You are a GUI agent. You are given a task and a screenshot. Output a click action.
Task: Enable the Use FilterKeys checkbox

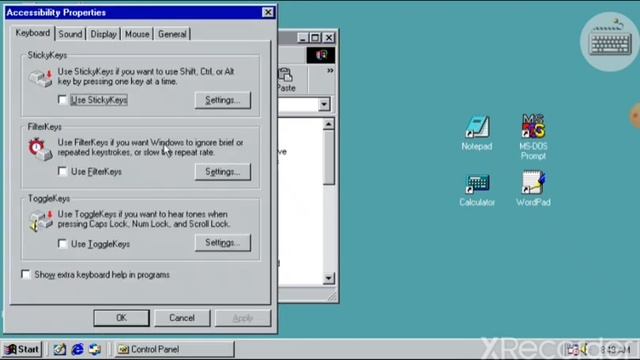click(62, 171)
